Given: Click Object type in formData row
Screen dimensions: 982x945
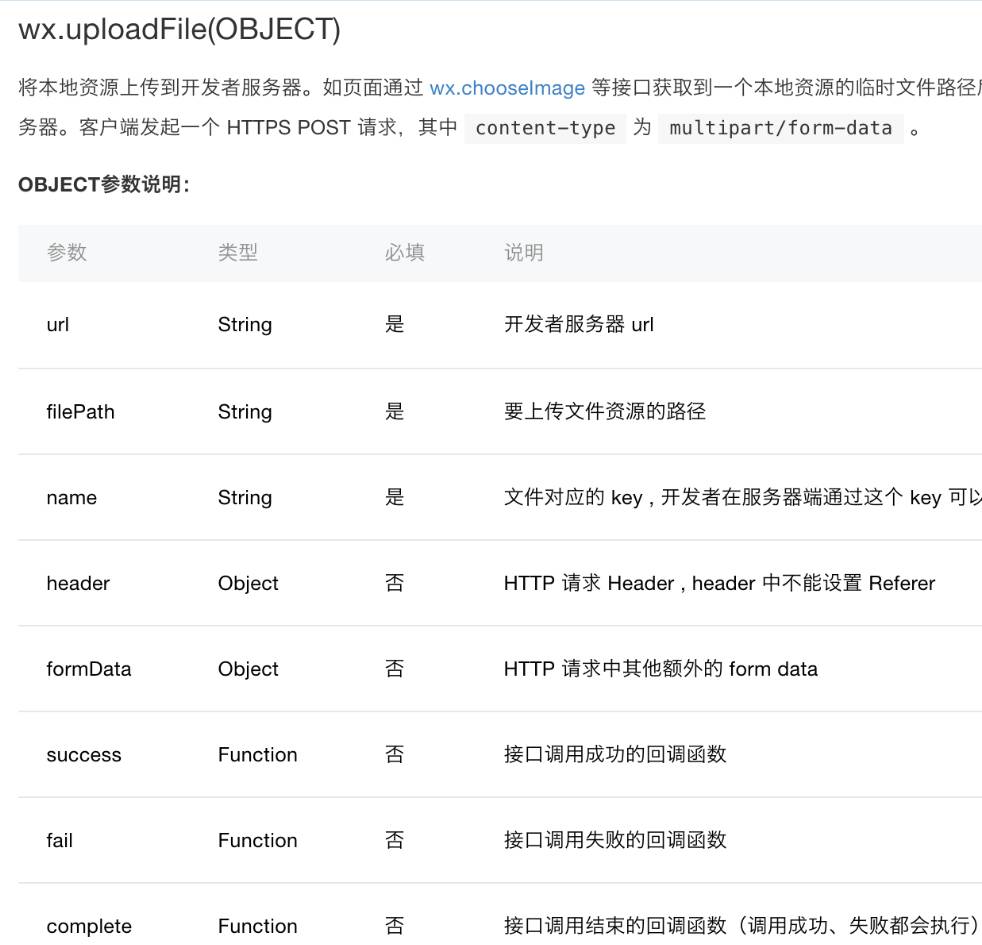Looking at the screenshot, I should pos(248,669).
